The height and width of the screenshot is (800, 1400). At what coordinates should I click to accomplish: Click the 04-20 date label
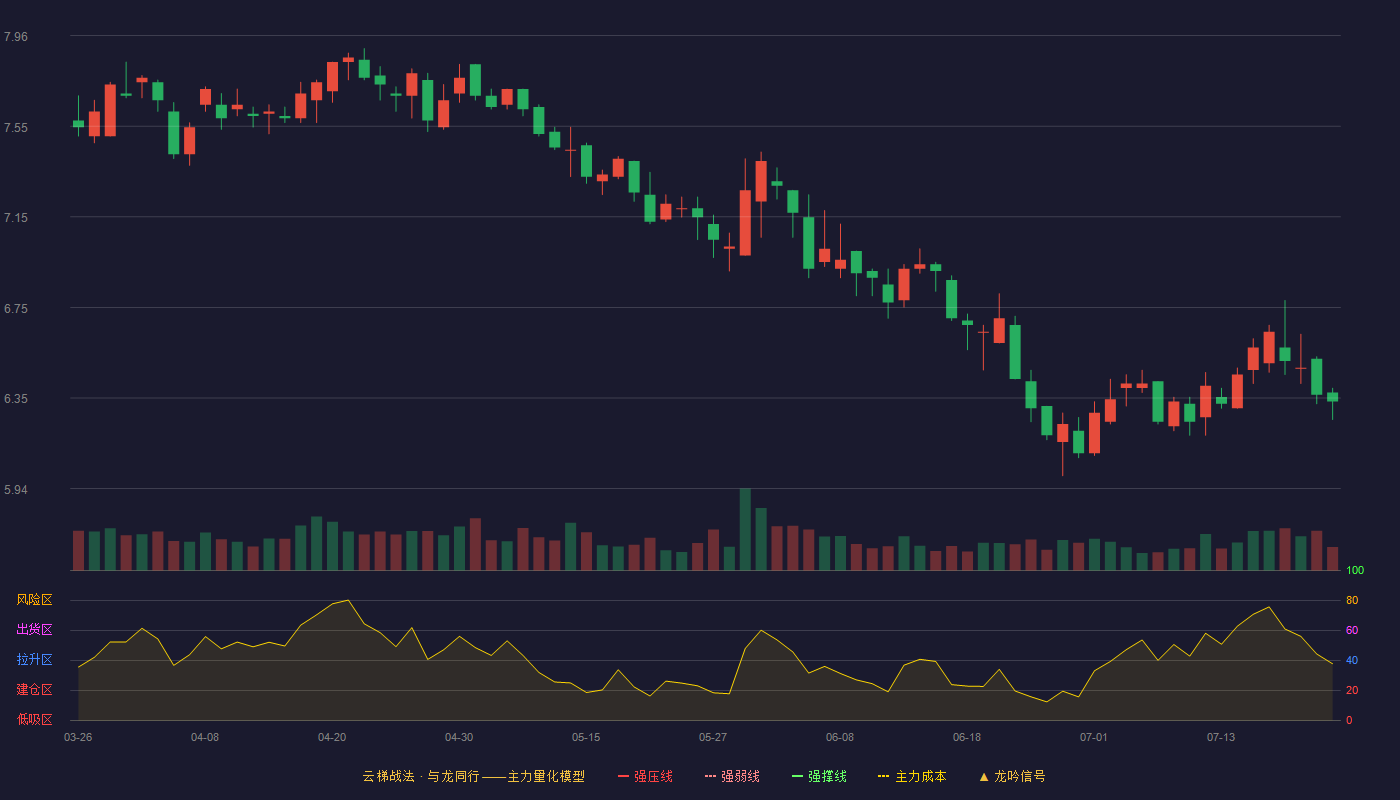point(332,738)
